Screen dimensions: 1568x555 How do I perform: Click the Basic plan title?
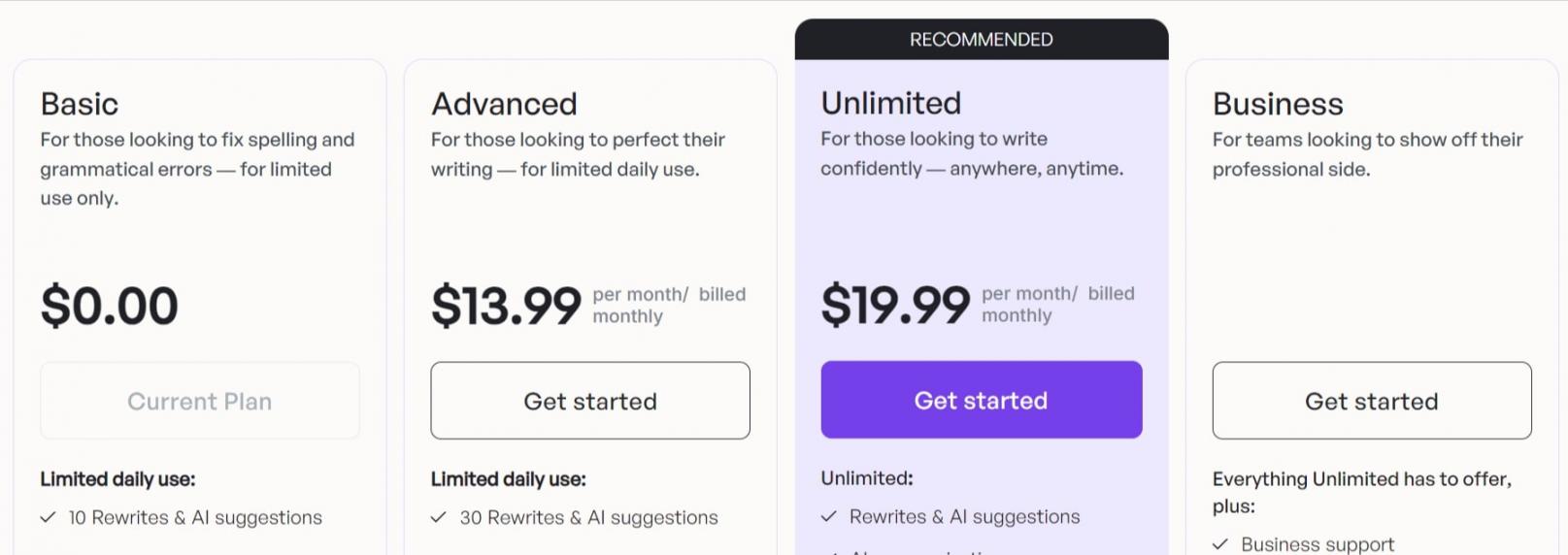click(80, 104)
